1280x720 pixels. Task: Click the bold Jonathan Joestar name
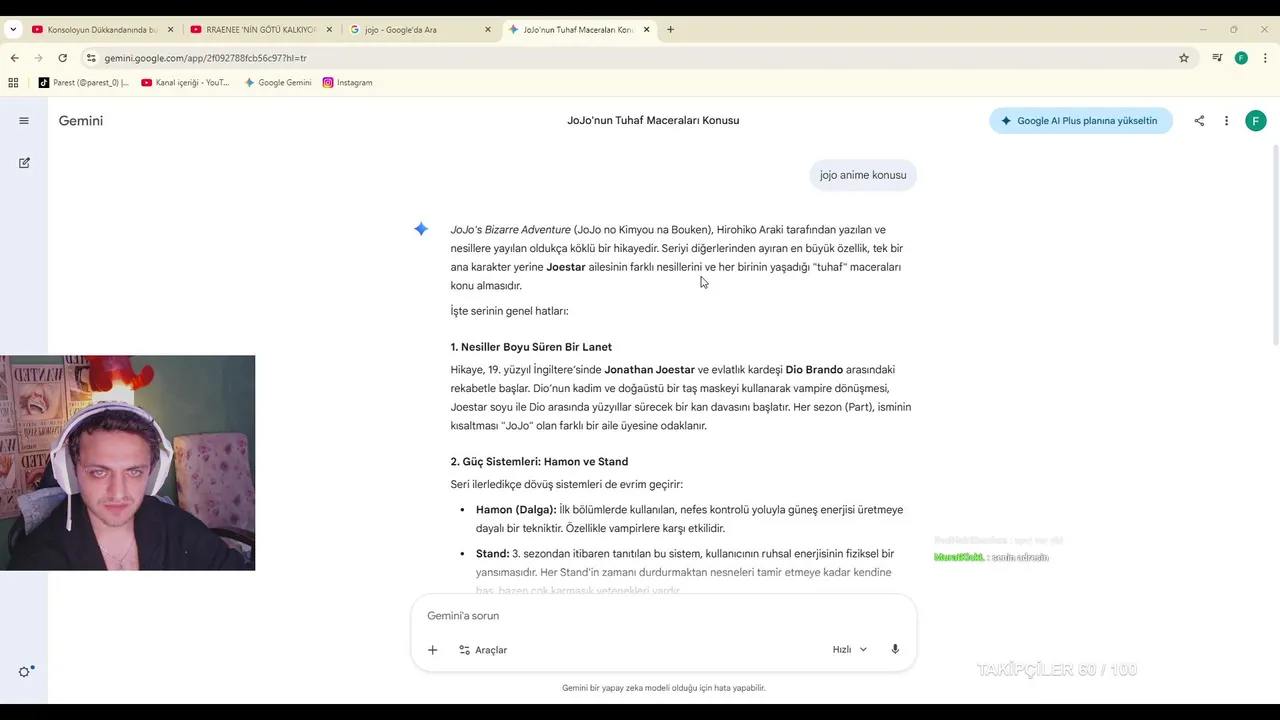pos(649,370)
